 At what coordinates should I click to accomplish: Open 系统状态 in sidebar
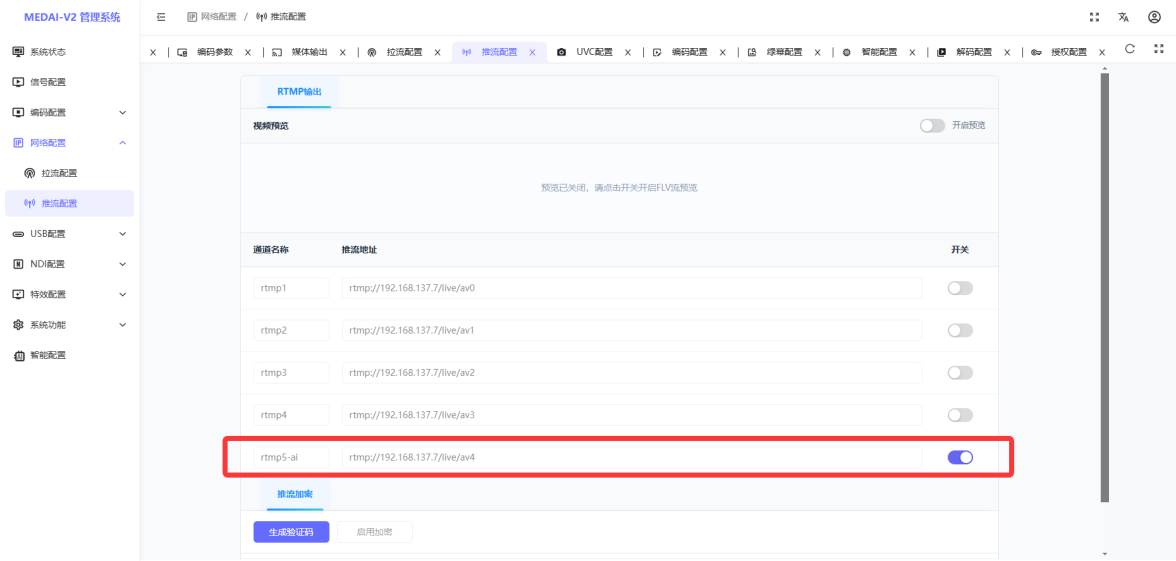[70, 52]
